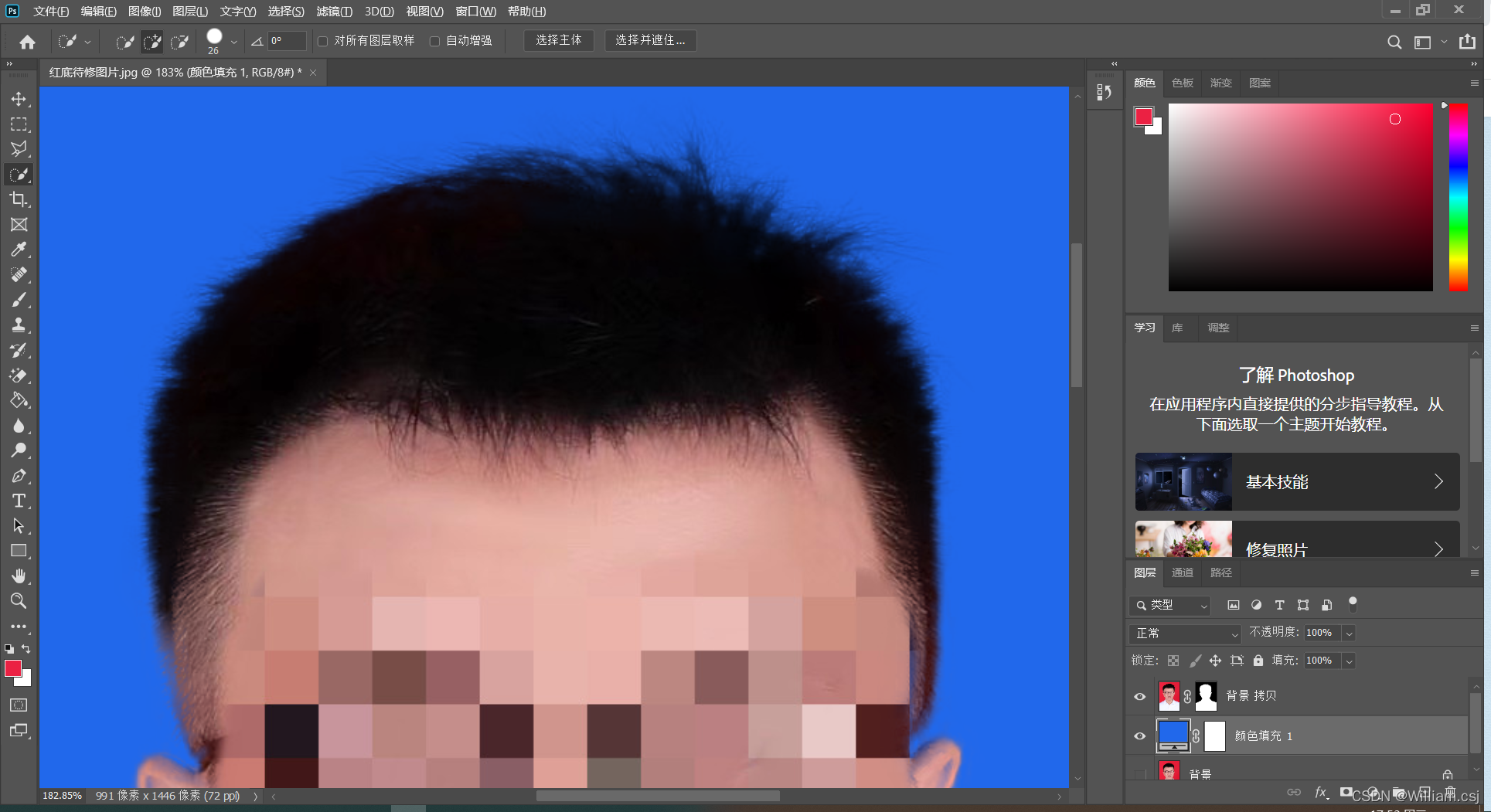Switch to the 通道 tab
Screen dimensions: 1491x812
click(1182, 572)
